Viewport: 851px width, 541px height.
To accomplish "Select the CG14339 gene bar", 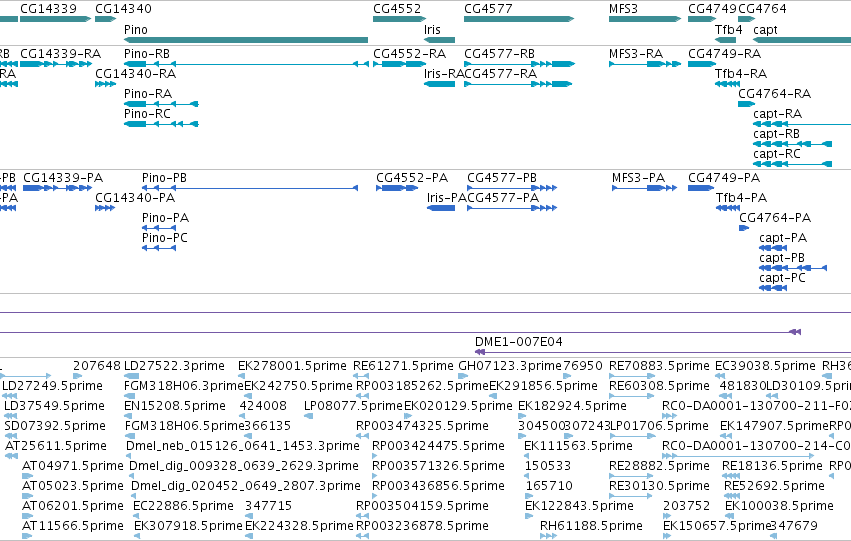I will pos(55,19).
